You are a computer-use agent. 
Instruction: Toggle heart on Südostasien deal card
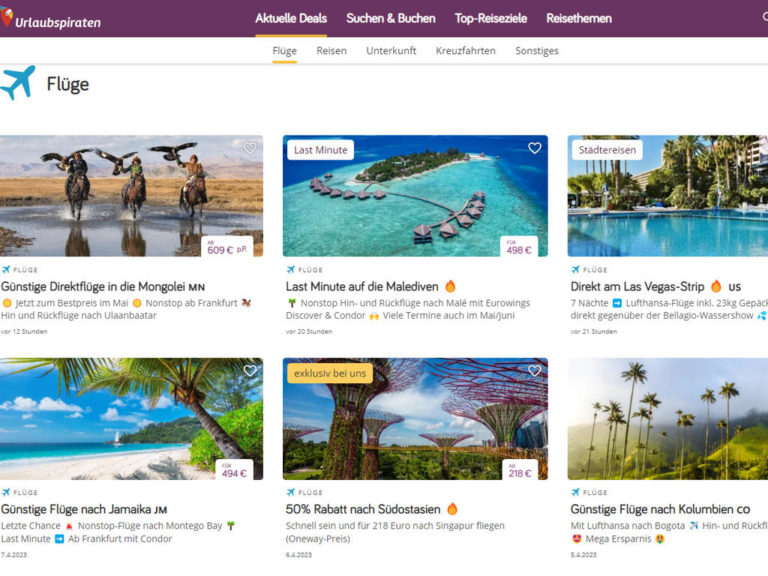click(534, 371)
